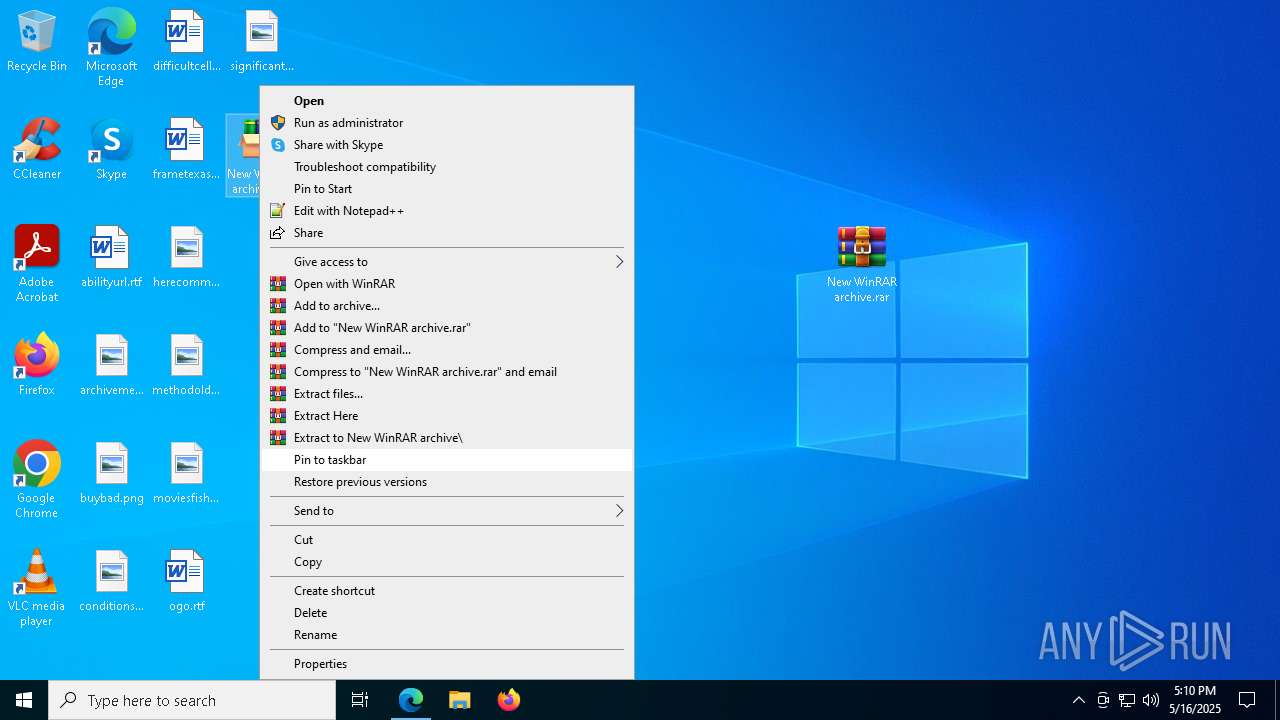
Task: Open the clock showing 5:10 PM
Action: click(1195, 700)
